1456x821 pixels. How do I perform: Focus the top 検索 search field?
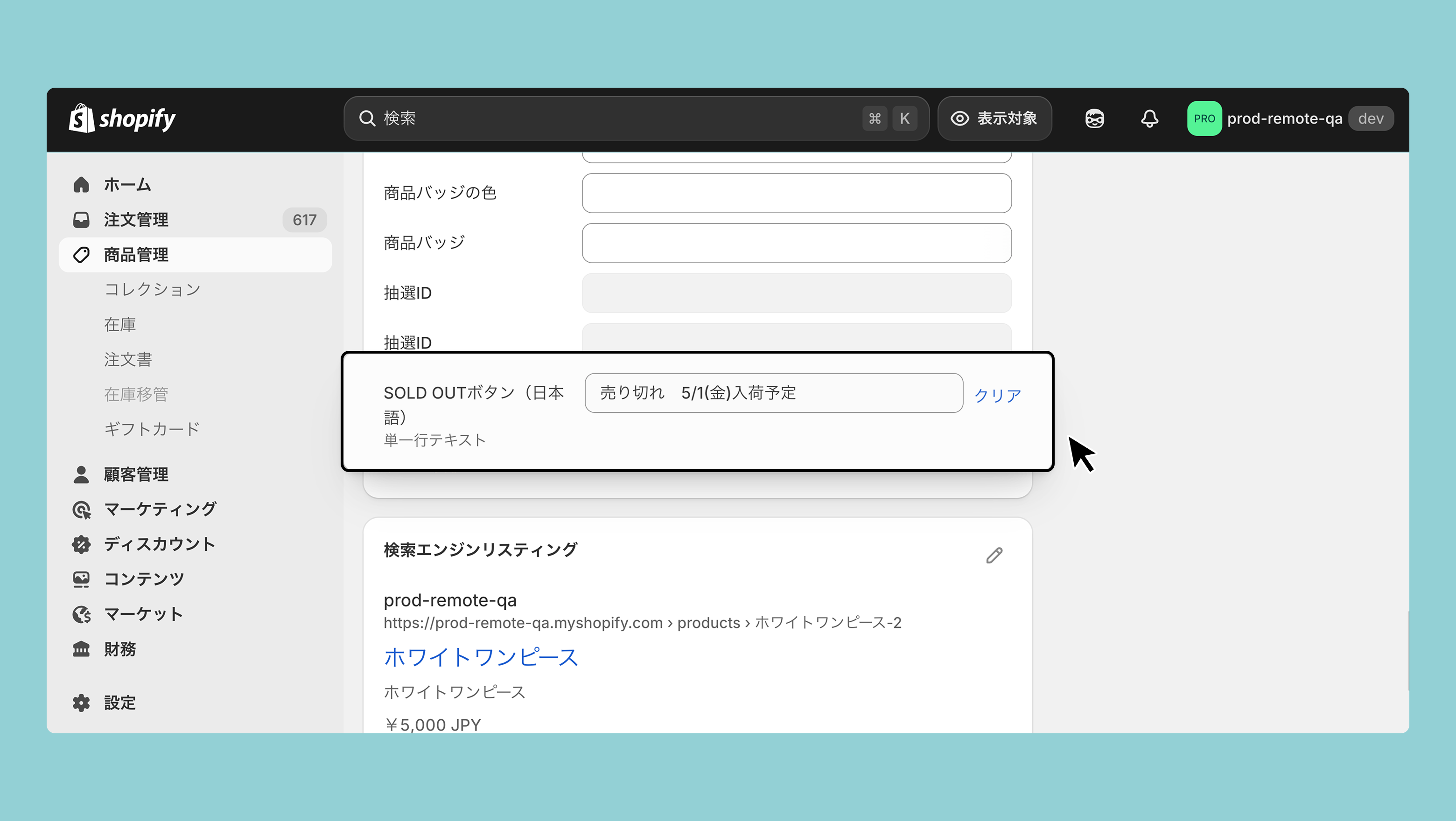(637, 118)
